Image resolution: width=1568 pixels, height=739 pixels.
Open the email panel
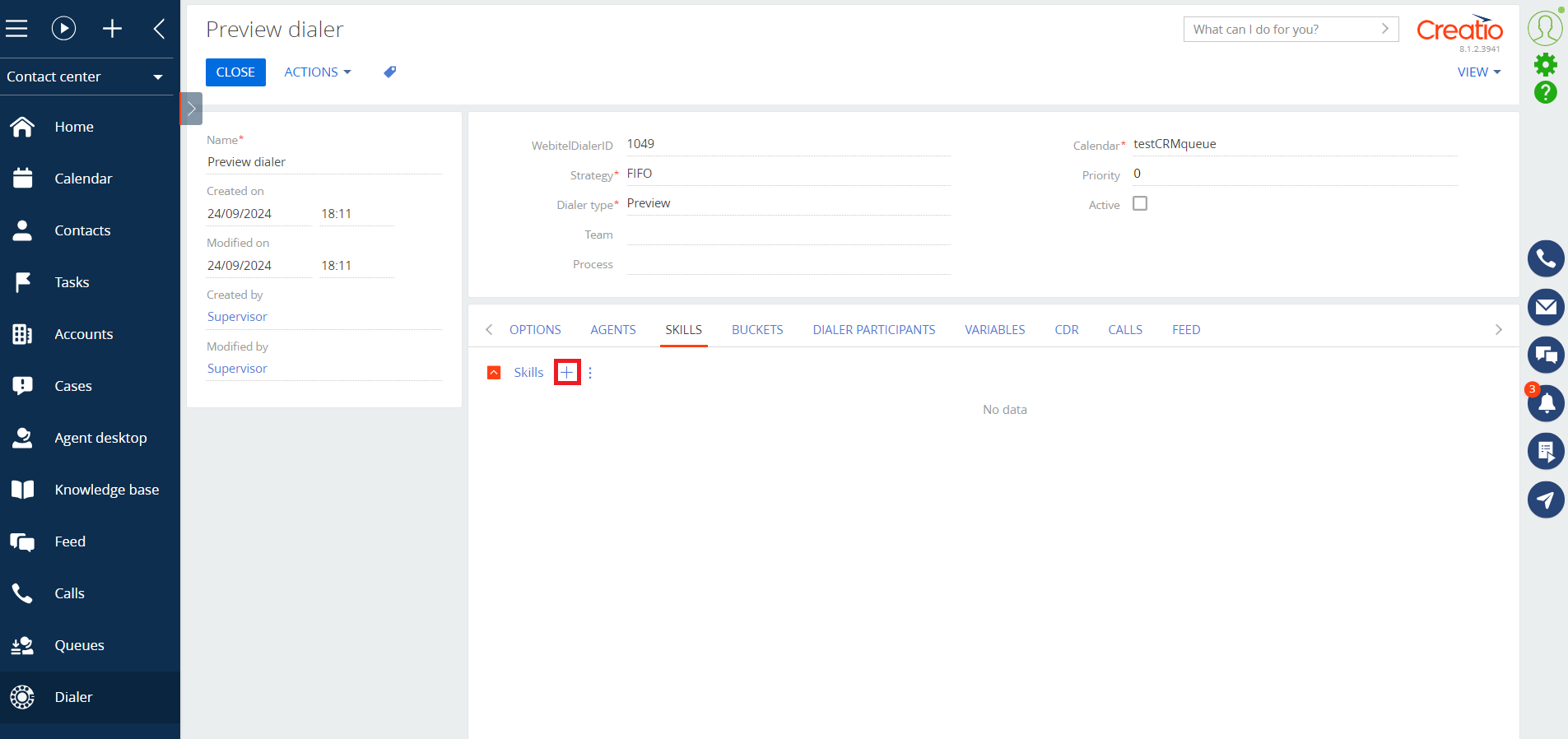click(x=1546, y=307)
